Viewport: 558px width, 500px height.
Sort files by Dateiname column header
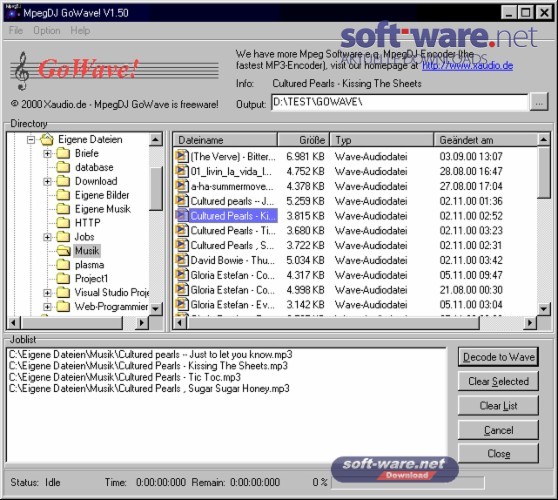225,140
